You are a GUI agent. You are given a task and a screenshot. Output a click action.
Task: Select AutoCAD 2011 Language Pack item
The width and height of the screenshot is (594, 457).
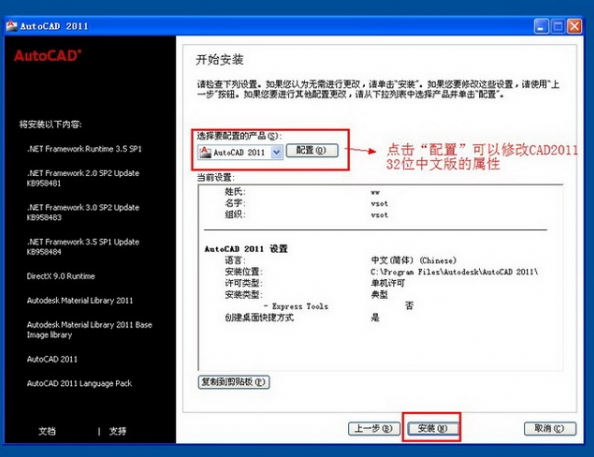pos(79,383)
